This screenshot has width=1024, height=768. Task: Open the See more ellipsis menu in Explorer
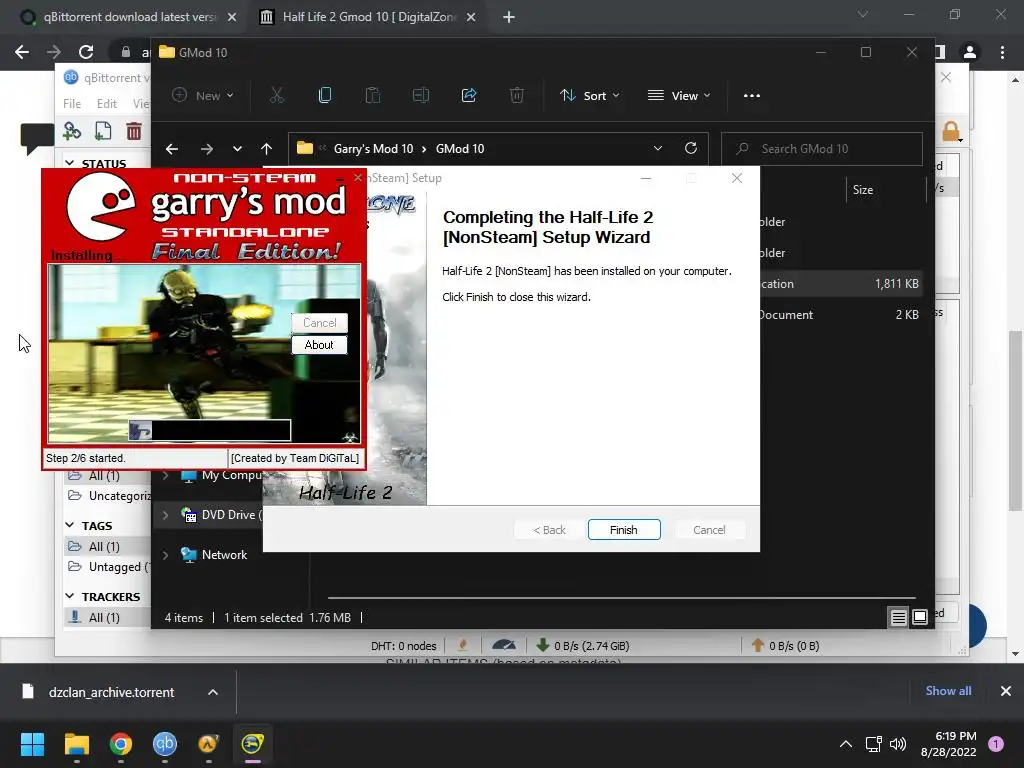coord(752,95)
